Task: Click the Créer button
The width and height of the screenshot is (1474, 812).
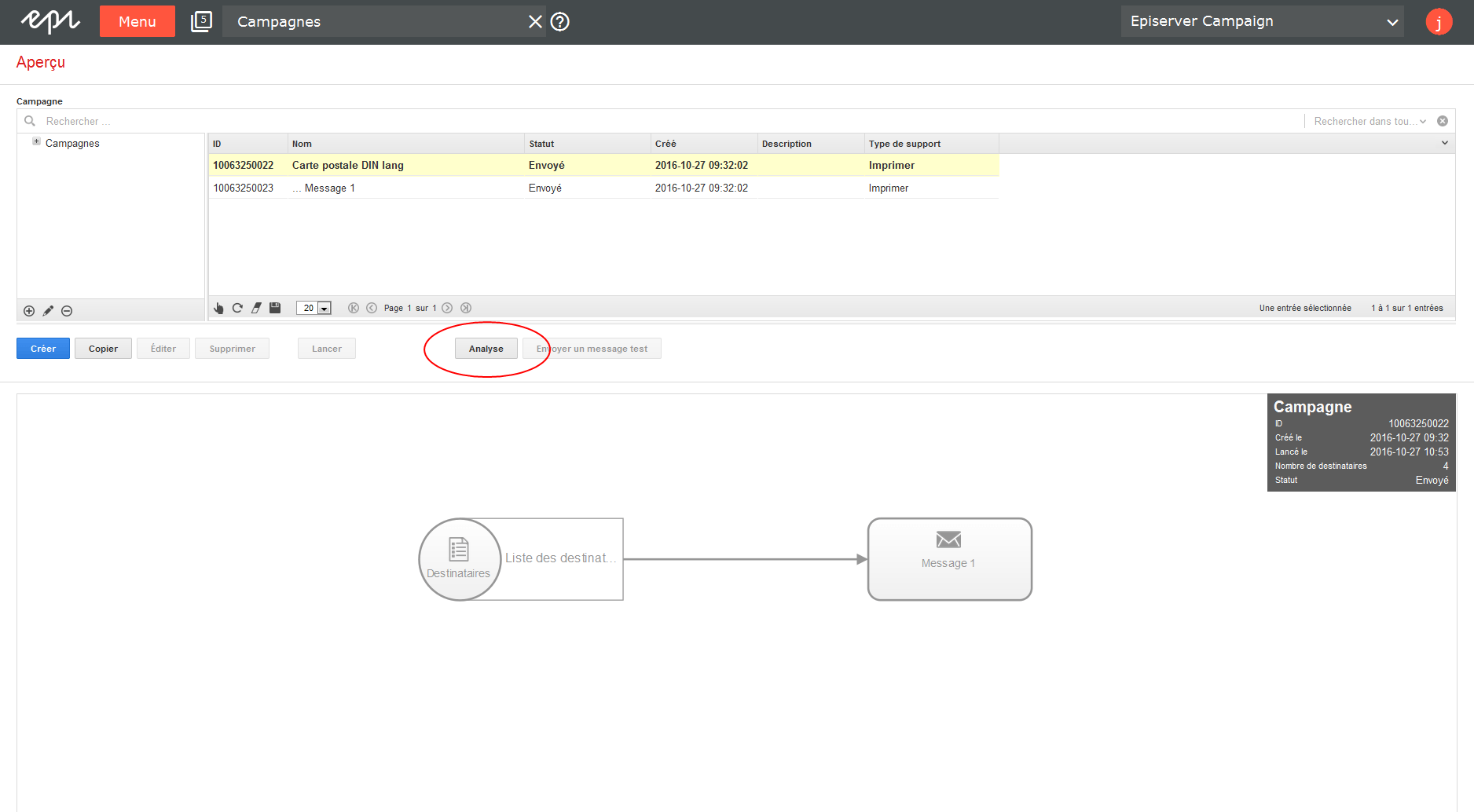Action: (43, 349)
